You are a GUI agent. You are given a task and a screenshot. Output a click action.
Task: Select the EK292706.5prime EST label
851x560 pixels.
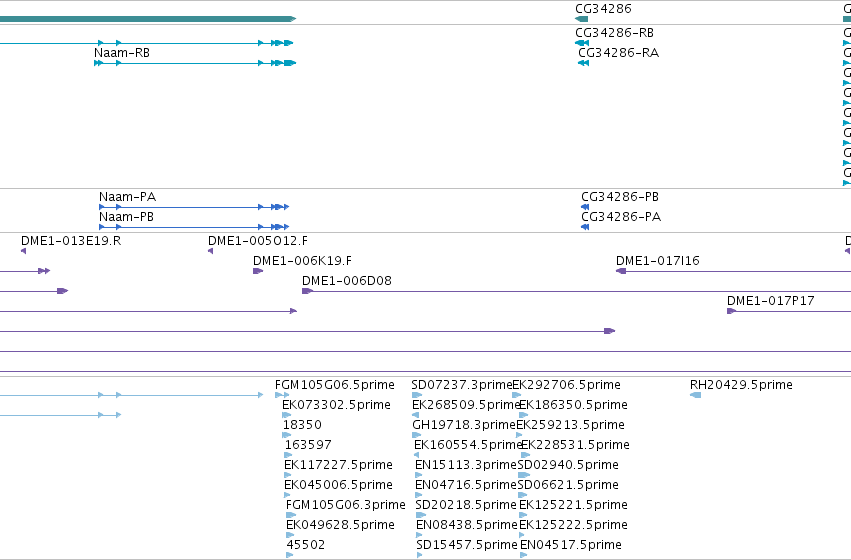tap(567, 385)
